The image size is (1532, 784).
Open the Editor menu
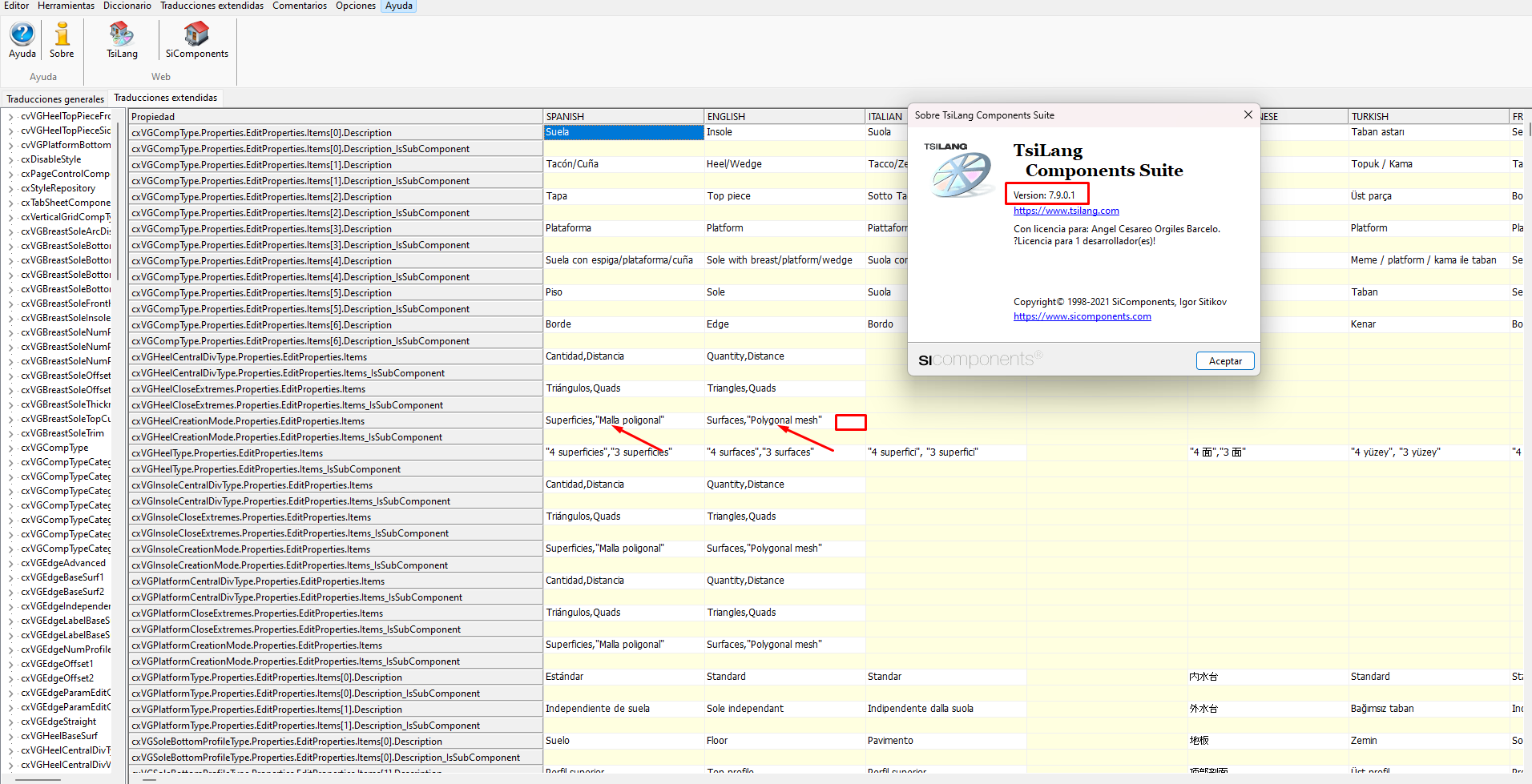[x=17, y=6]
